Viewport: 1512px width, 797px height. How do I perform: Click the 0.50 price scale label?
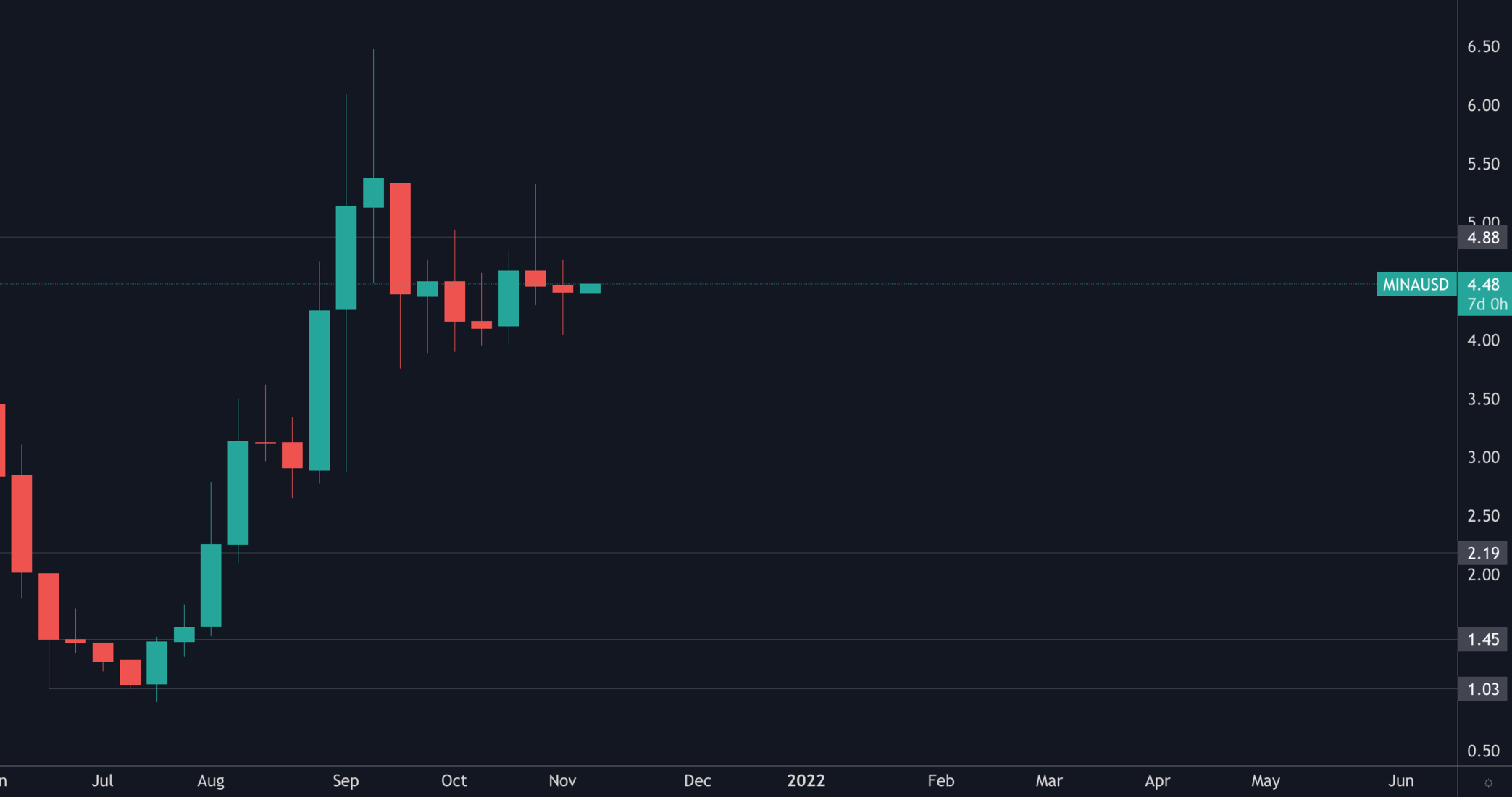click(x=1483, y=751)
